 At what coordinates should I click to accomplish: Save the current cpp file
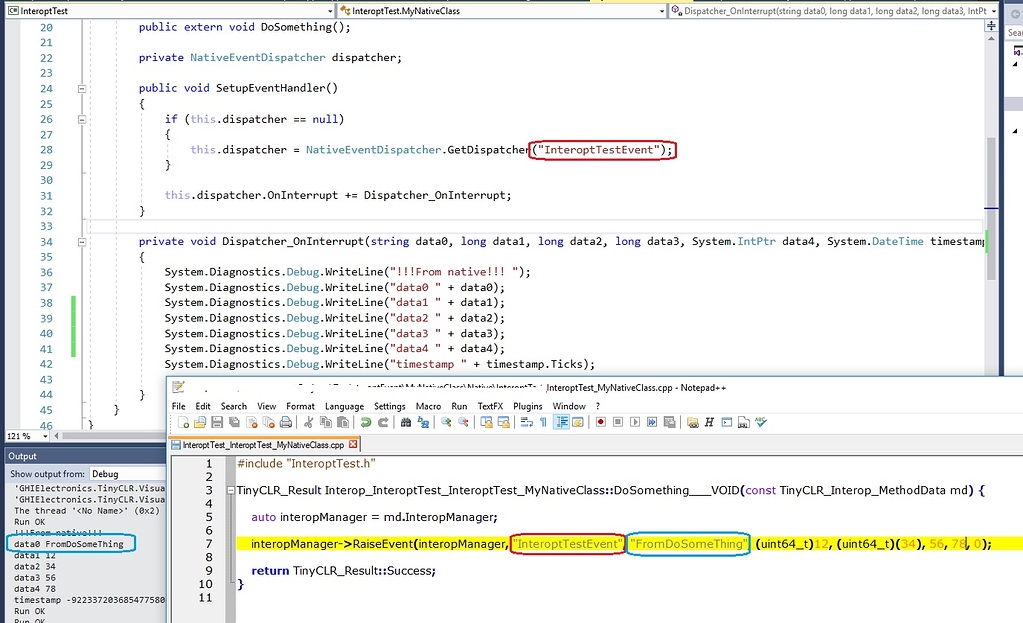(218, 423)
